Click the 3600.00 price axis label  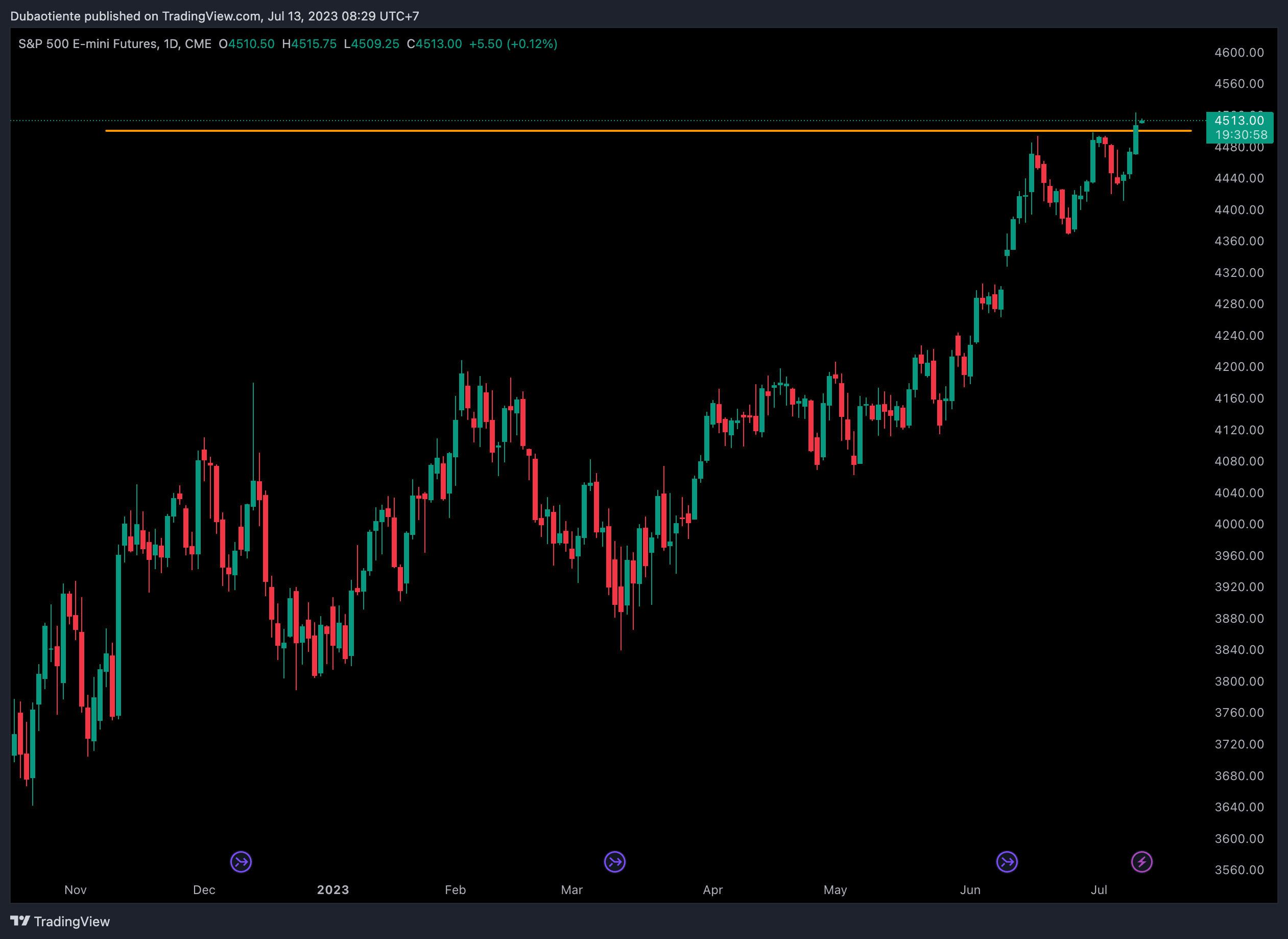coord(1239,838)
